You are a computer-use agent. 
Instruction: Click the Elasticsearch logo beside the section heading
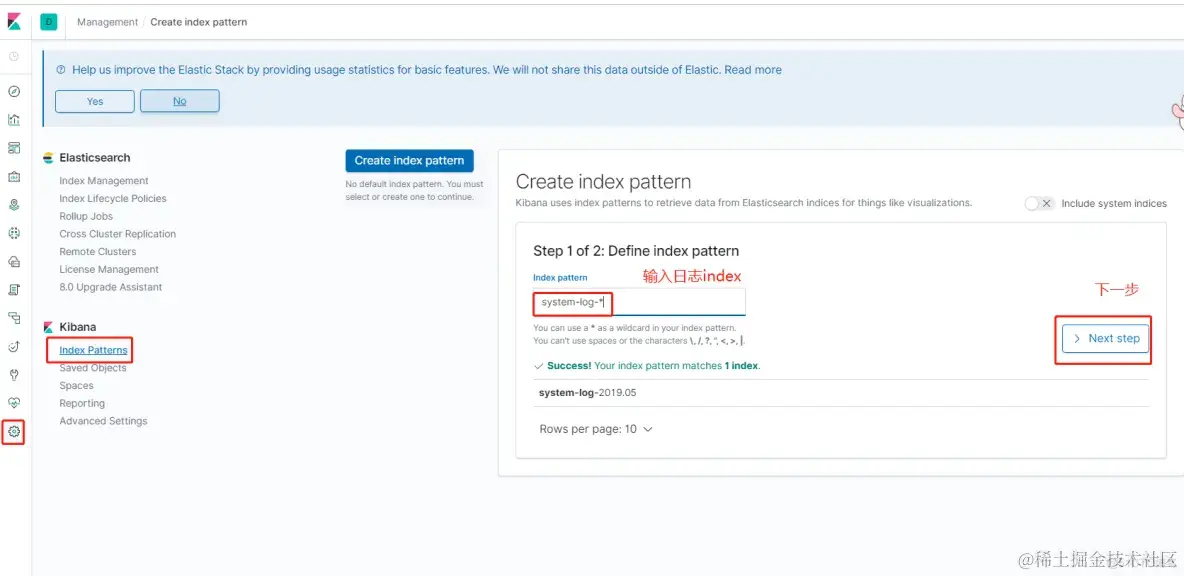[x=48, y=158]
